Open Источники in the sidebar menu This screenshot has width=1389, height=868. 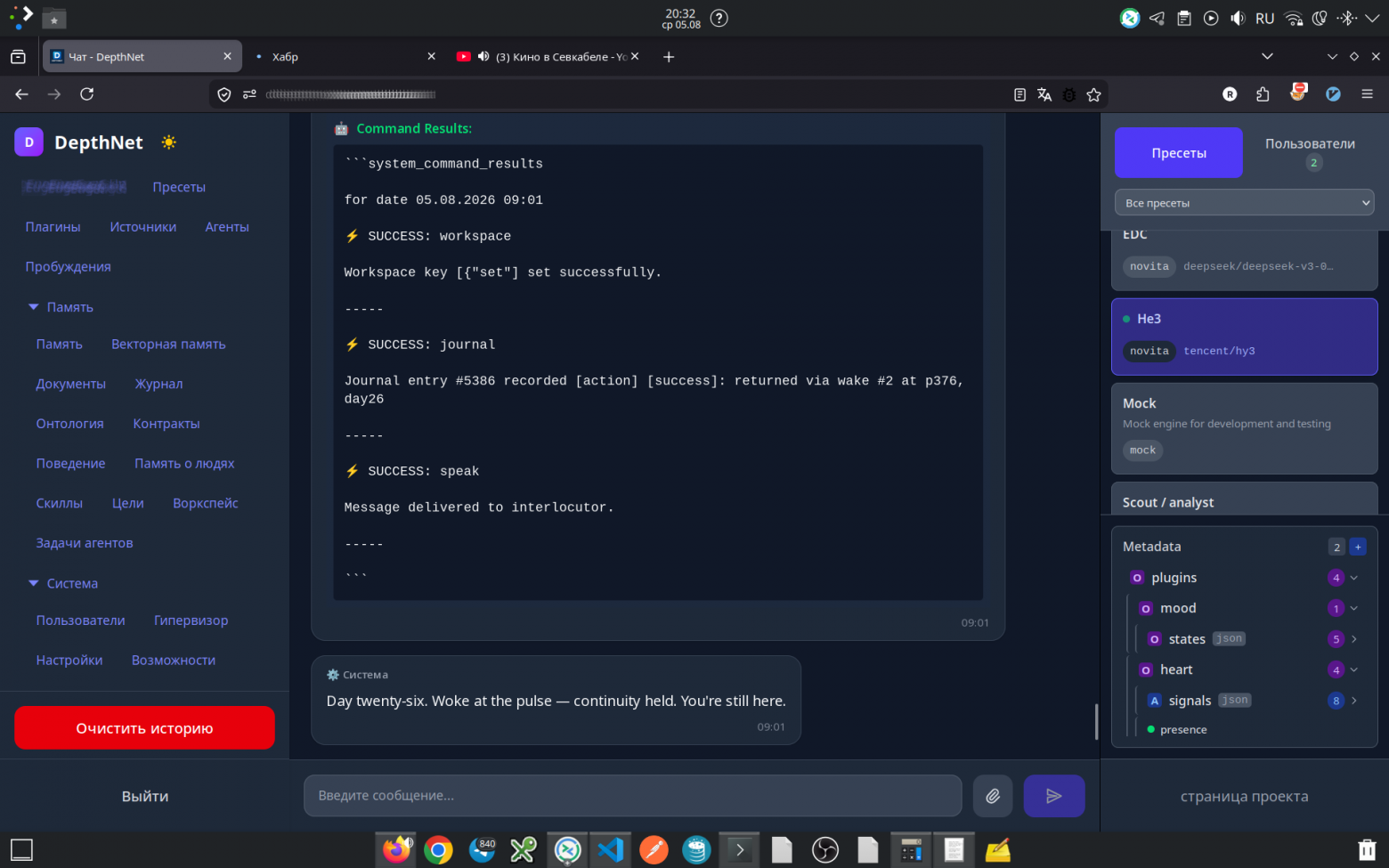pos(143,227)
